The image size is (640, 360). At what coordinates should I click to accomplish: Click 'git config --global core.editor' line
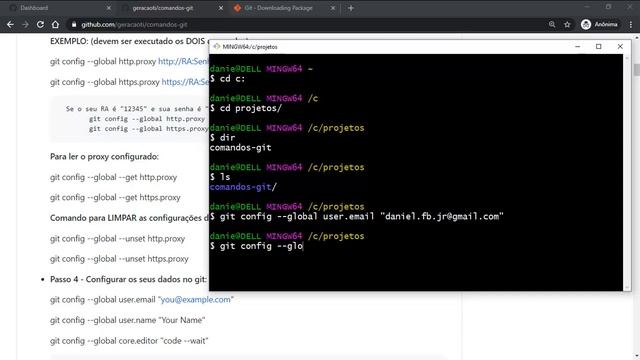click(129, 340)
